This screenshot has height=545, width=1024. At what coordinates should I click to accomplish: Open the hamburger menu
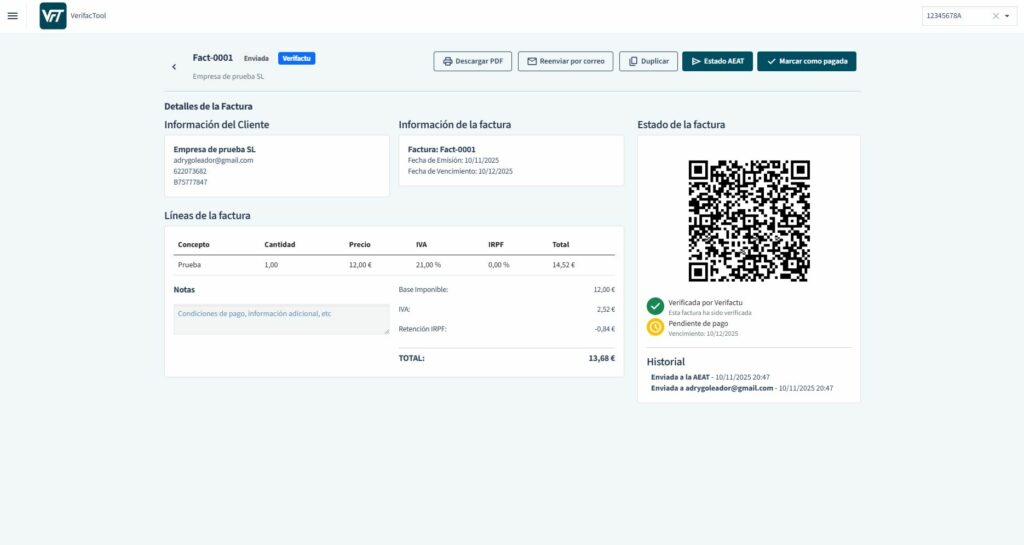(x=12, y=16)
